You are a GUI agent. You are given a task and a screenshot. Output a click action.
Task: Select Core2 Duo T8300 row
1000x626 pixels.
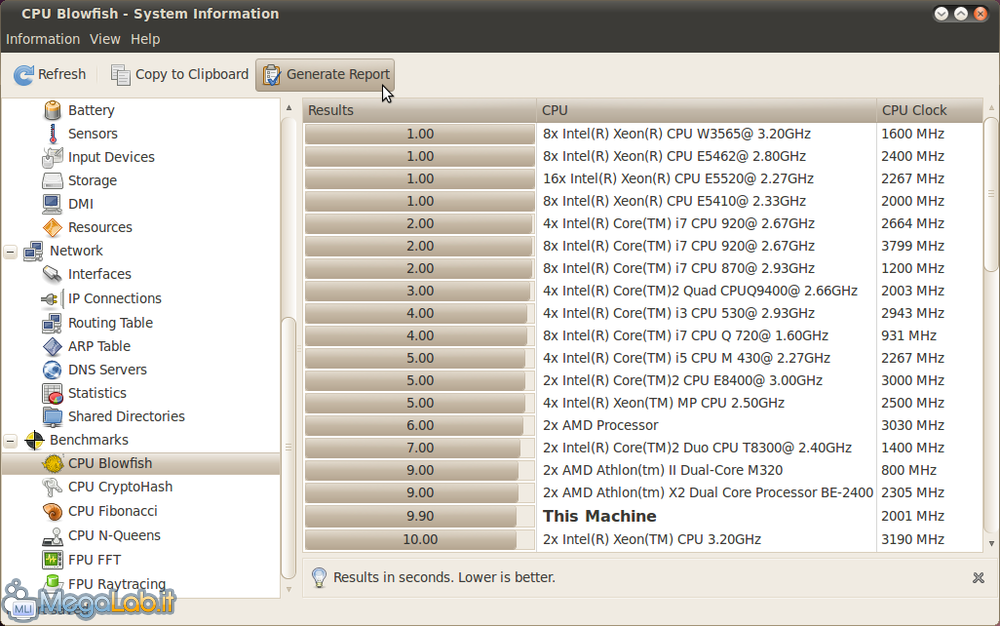[x=643, y=448]
